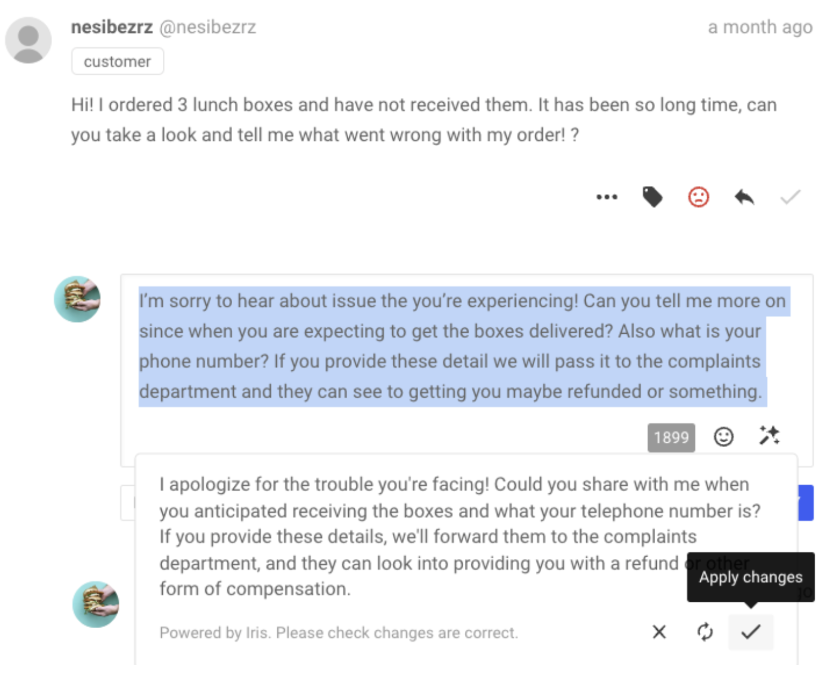This screenshot has width=824, height=678.
Task: Open the more options ellipsis on customer message
Action: tap(607, 197)
